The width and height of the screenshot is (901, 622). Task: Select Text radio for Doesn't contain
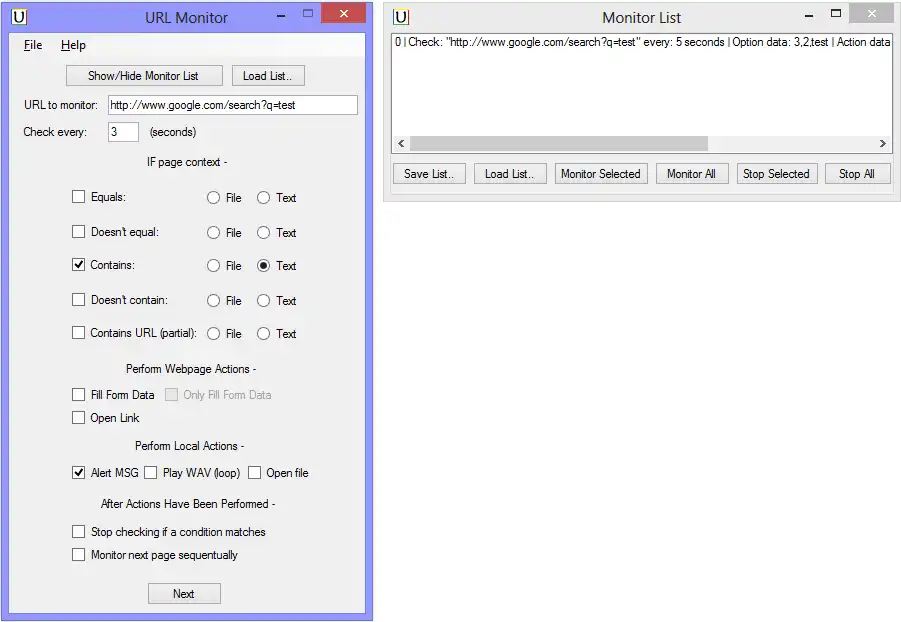tap(263, 301)
